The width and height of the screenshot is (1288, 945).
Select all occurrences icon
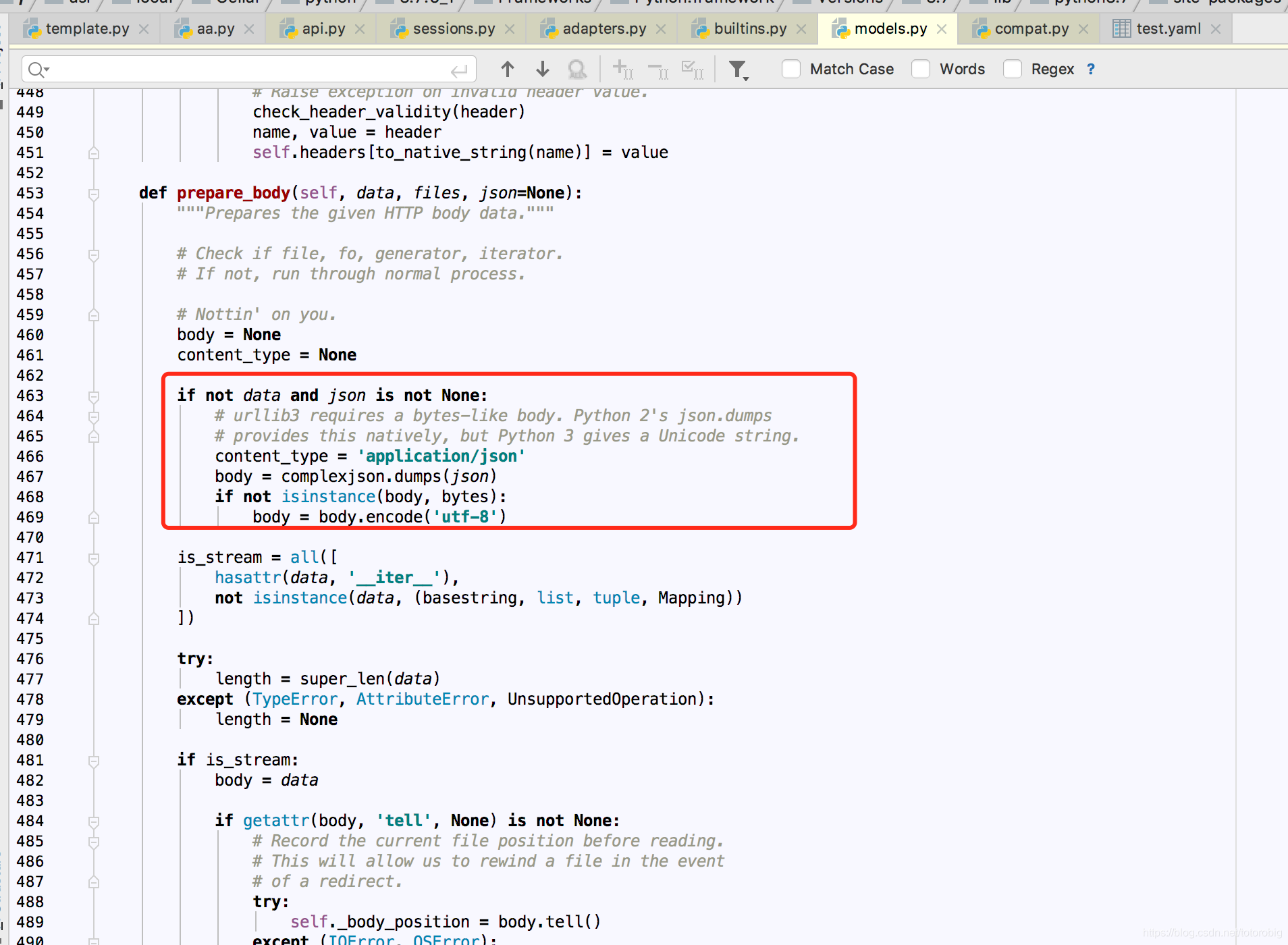pos(693,69)
